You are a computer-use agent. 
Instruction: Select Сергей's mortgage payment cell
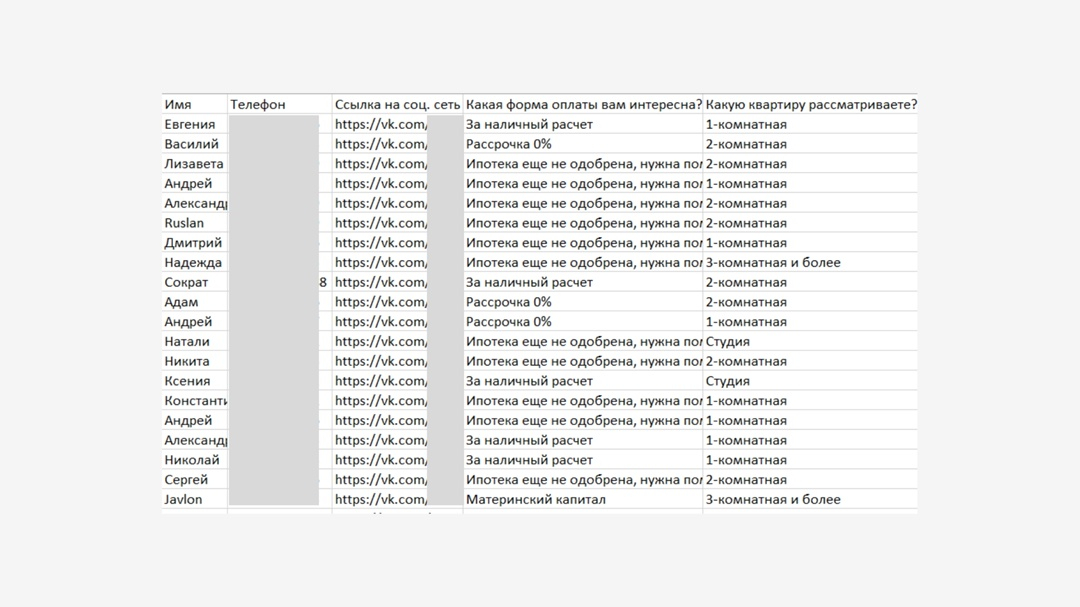pyautogui.click(x=583, y=480)
